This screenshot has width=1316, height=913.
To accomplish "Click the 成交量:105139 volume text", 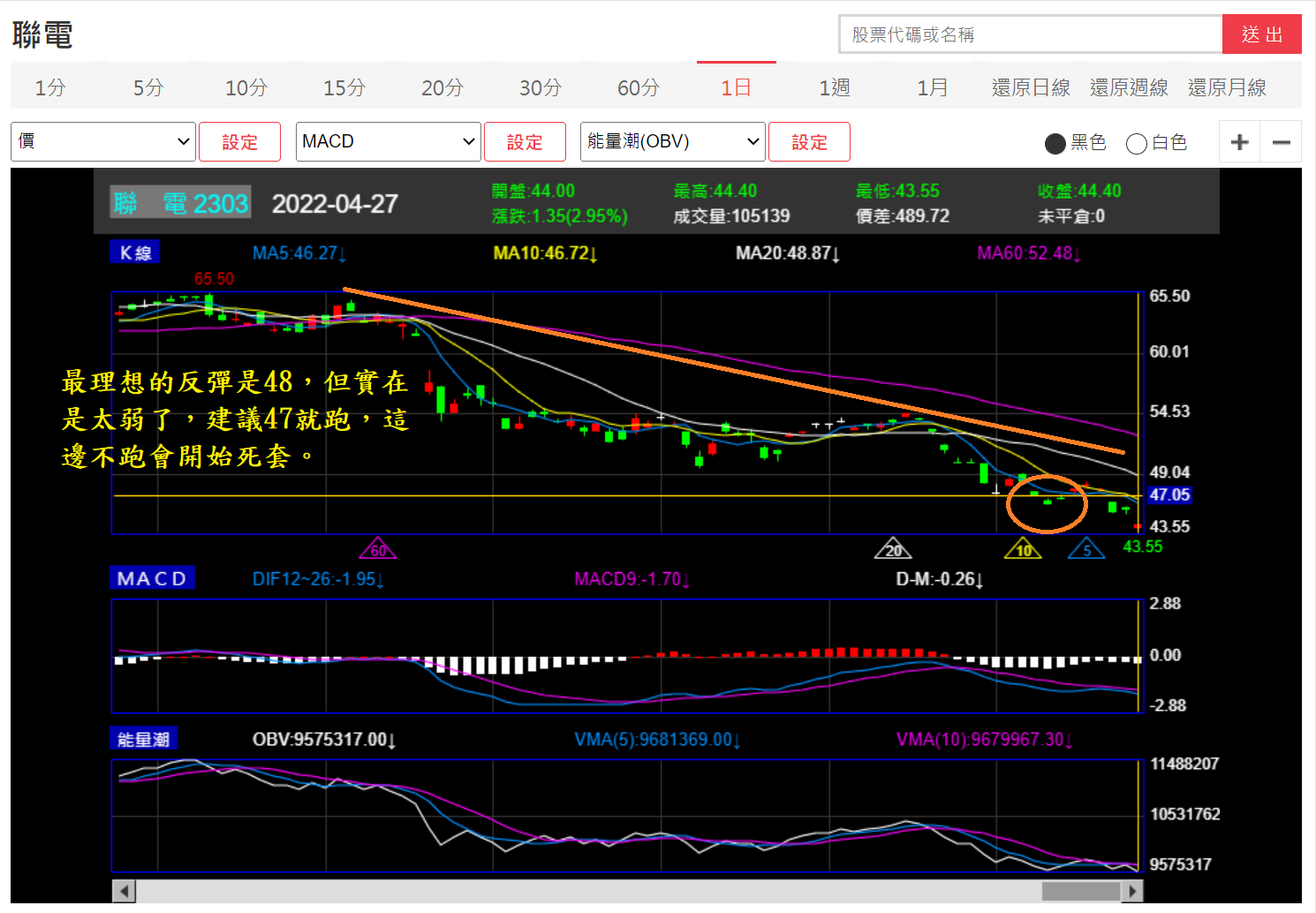I will click(731, 216).
